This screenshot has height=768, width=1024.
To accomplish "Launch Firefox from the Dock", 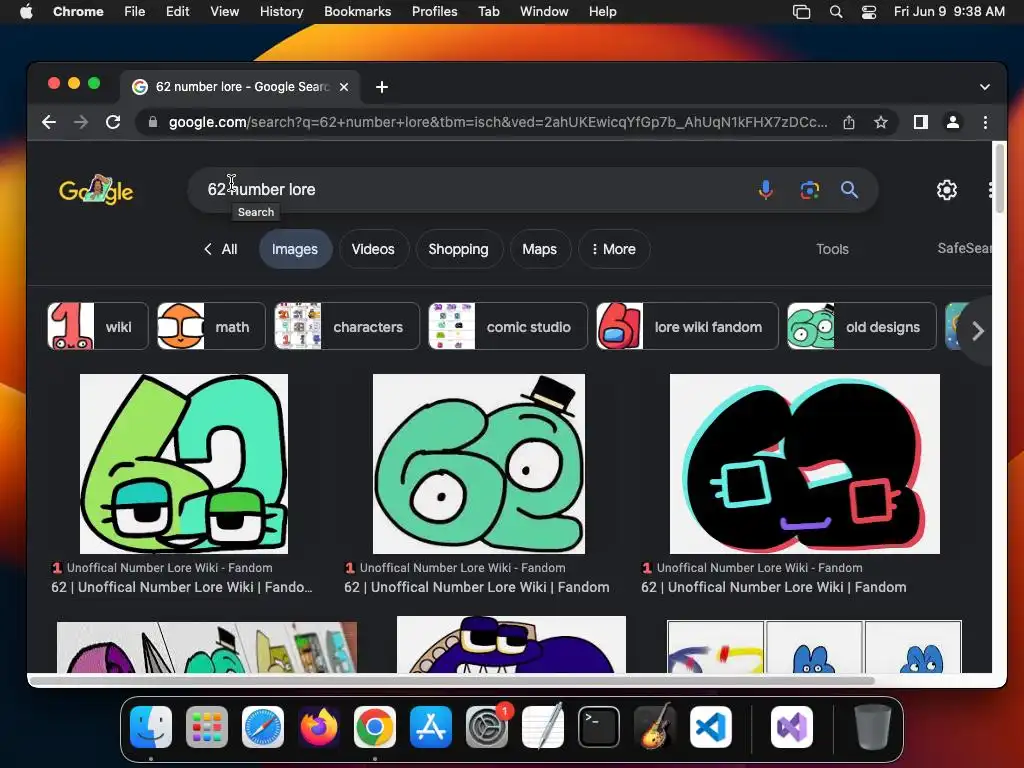I will [x=319, y=727].
